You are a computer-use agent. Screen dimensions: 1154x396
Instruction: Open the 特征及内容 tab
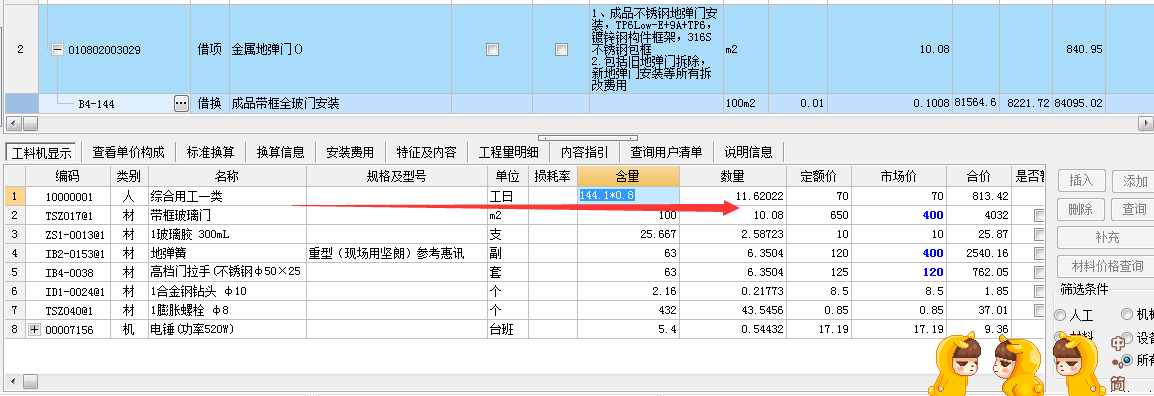[426, 153]
